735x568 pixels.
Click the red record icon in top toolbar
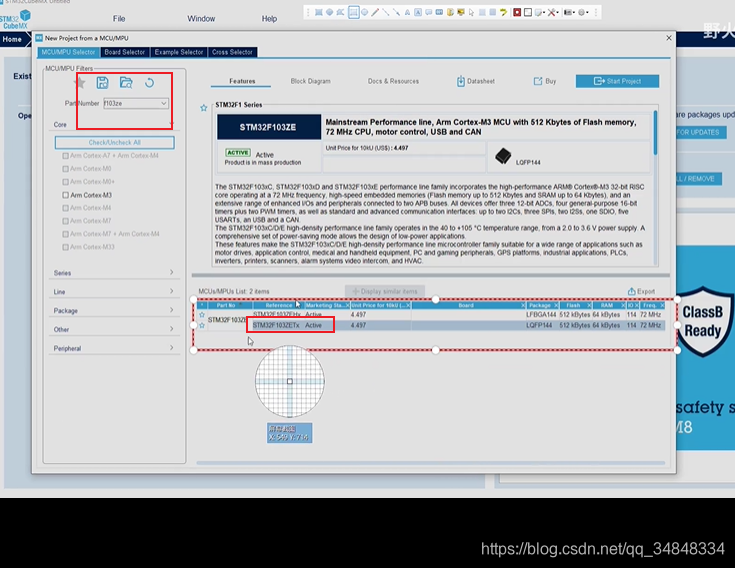[x=517, y=12]
